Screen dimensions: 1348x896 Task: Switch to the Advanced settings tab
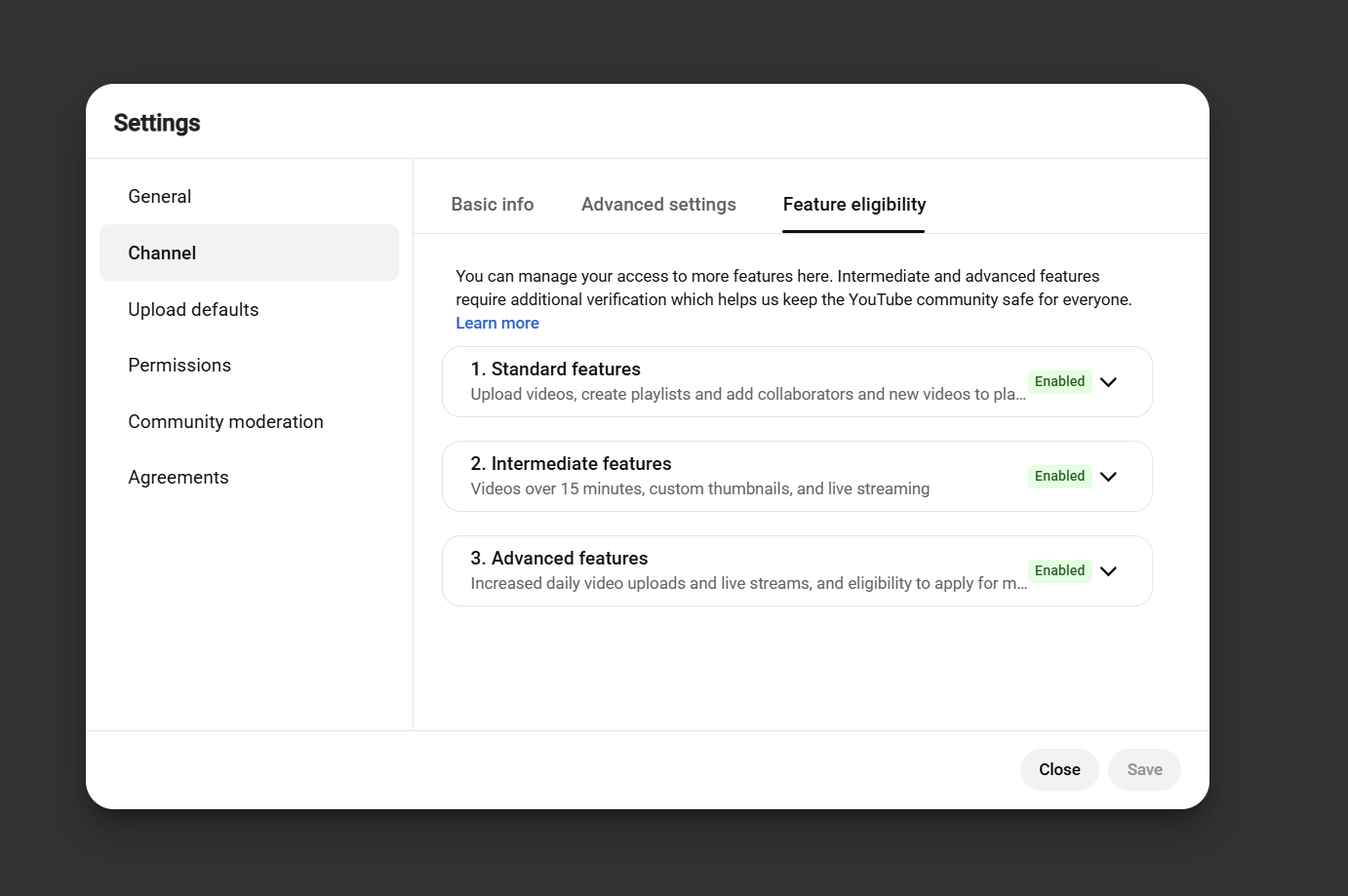coord(658,205)
